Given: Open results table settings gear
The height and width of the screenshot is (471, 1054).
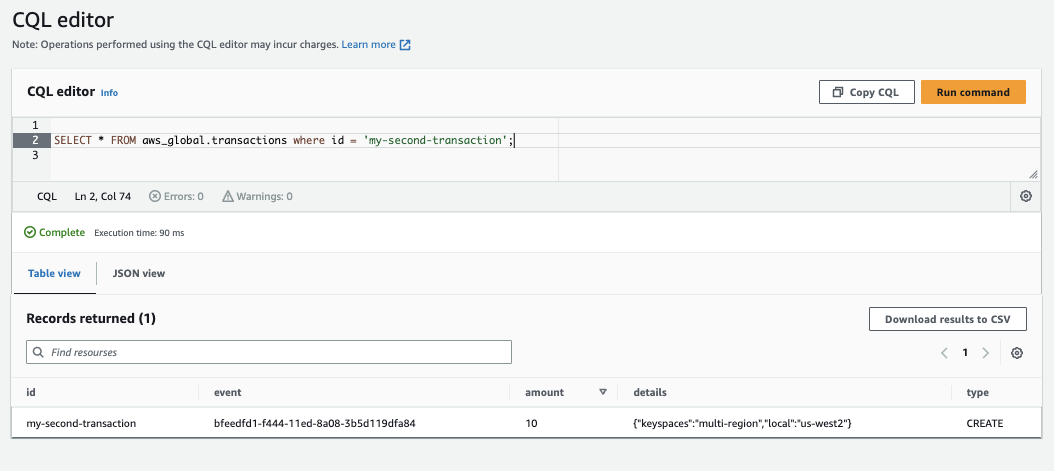Looking at the screenshot, I should click(x=1017, y=353).
